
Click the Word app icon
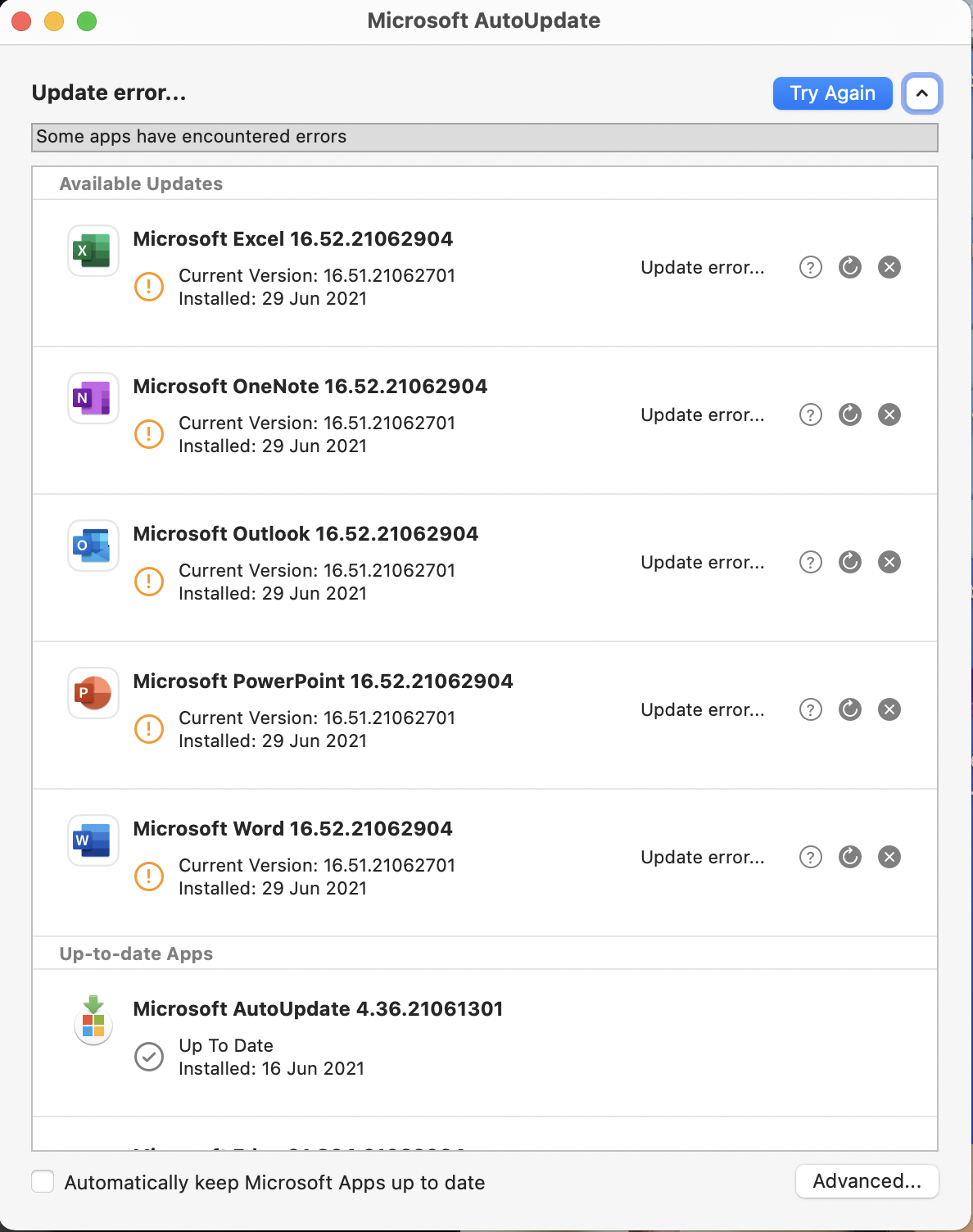[x=93, y=840]
